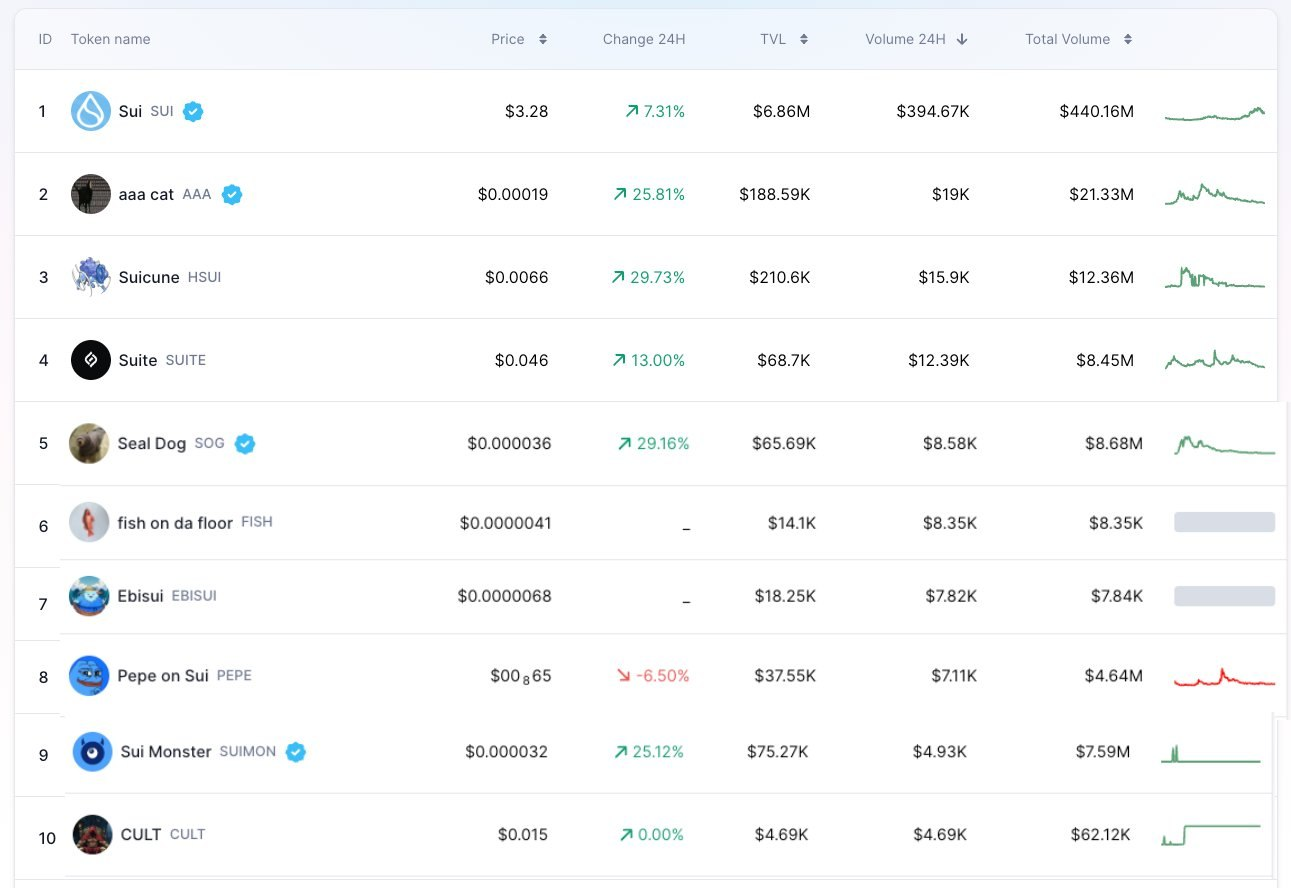1291x888 pixels.
Task: Click the $0.046 price cell
Action: (522, 360)
